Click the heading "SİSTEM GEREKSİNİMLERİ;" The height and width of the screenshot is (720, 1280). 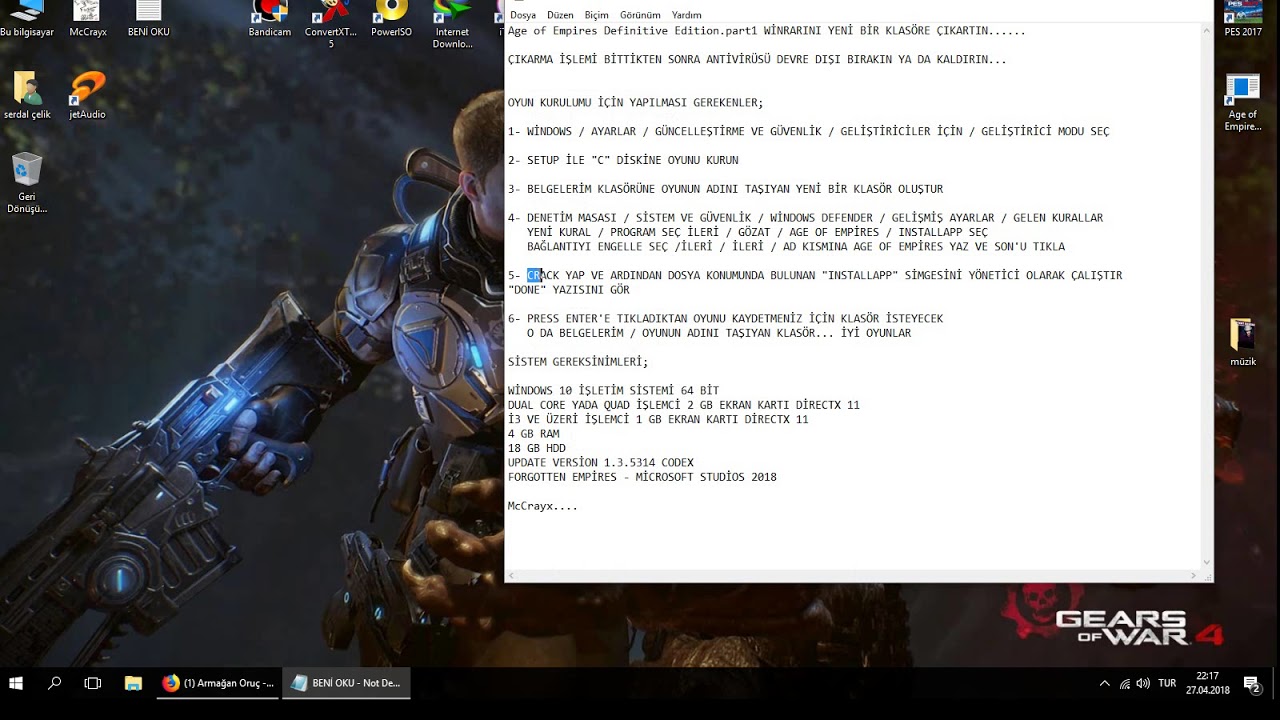(578, 362)
